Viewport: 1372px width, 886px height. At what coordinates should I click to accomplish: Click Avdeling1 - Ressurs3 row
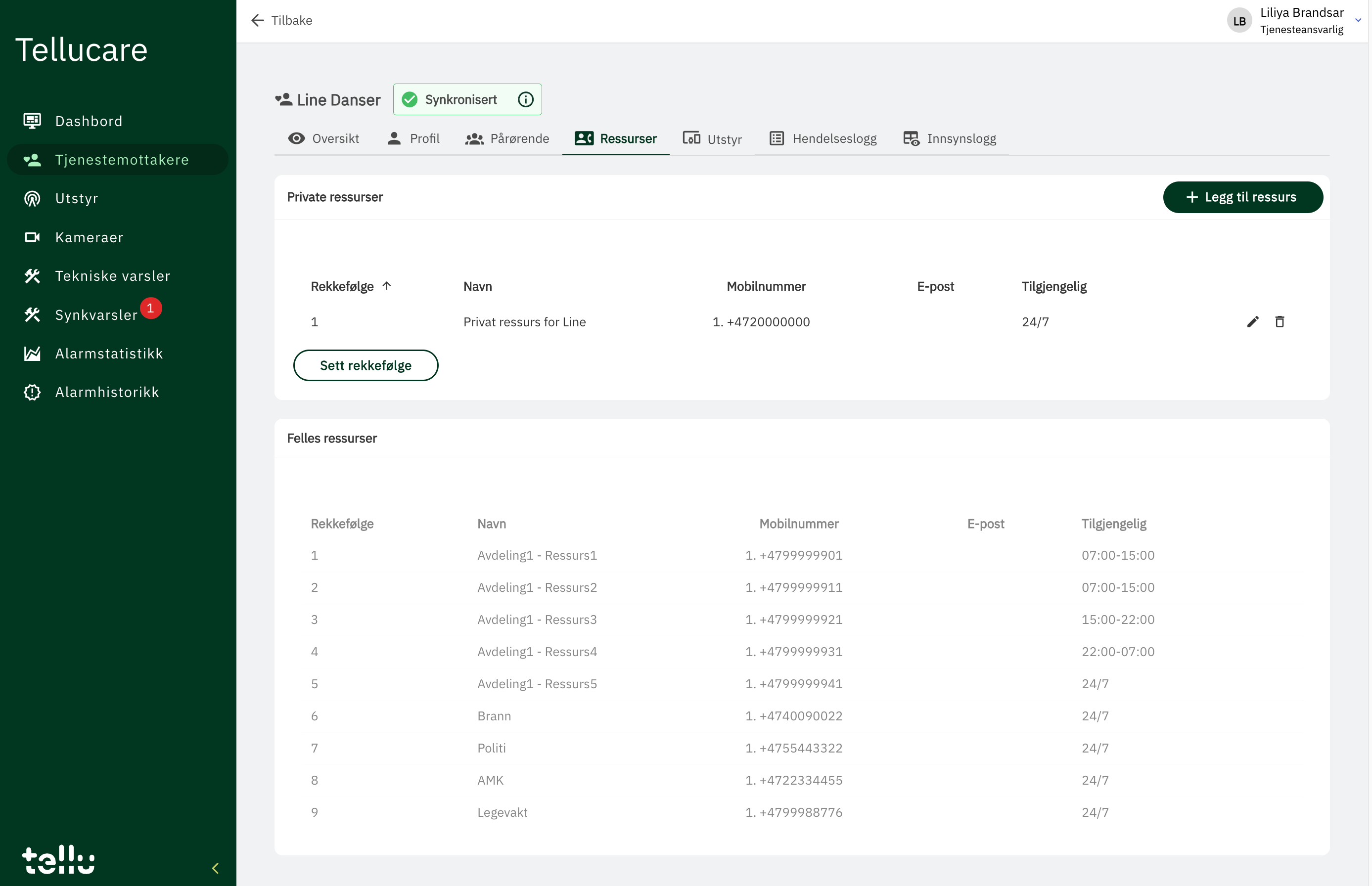tap(802, 620)
